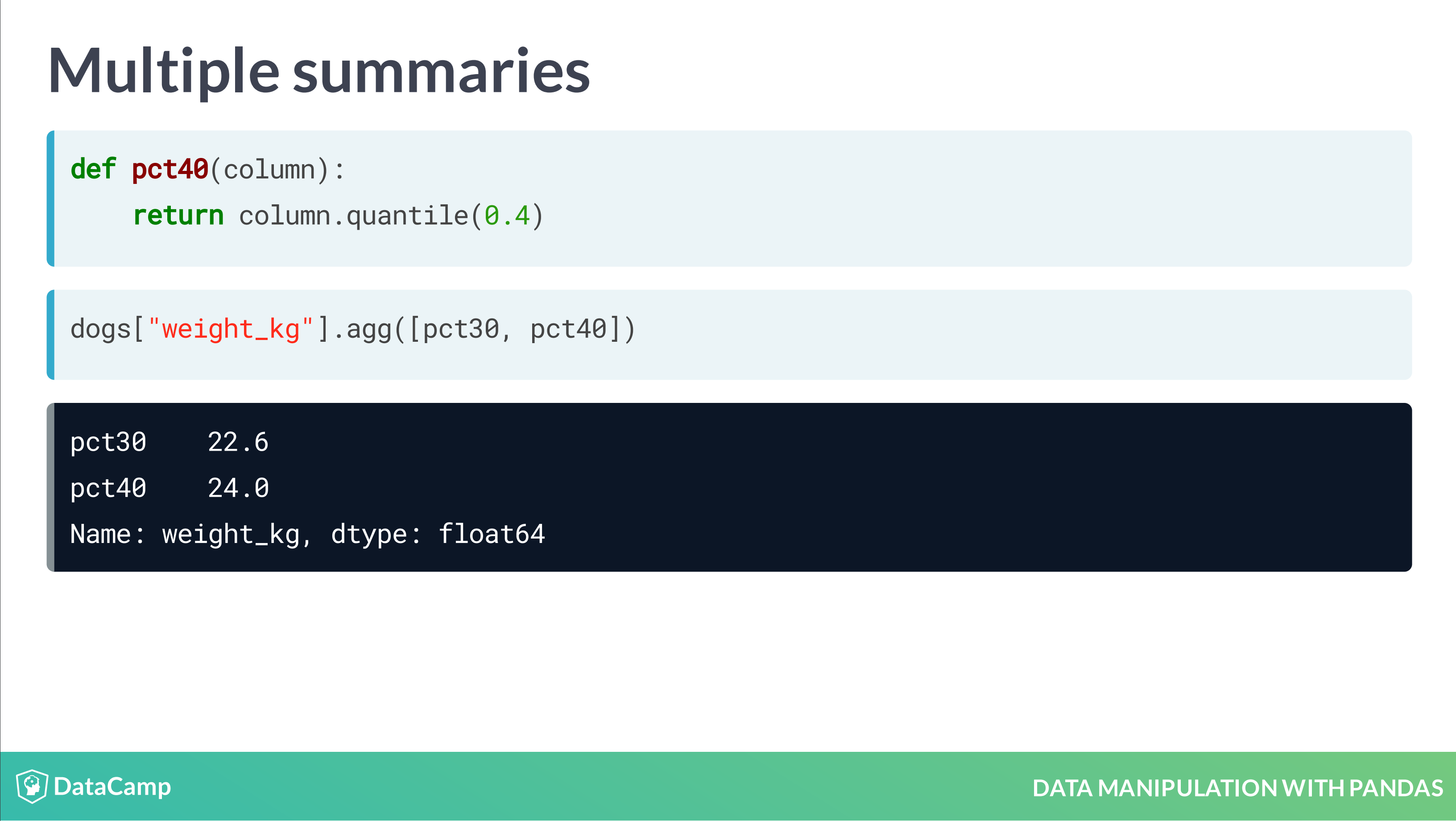Click the Multiple summaries slide title
This screenshot has width=1456, height=821.
[319, 72]
